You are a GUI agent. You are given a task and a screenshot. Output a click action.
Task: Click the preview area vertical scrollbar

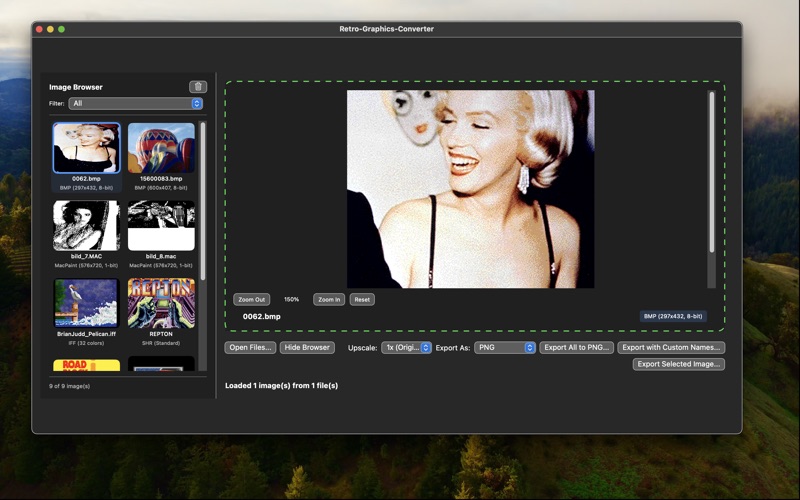tap(712, 171)
